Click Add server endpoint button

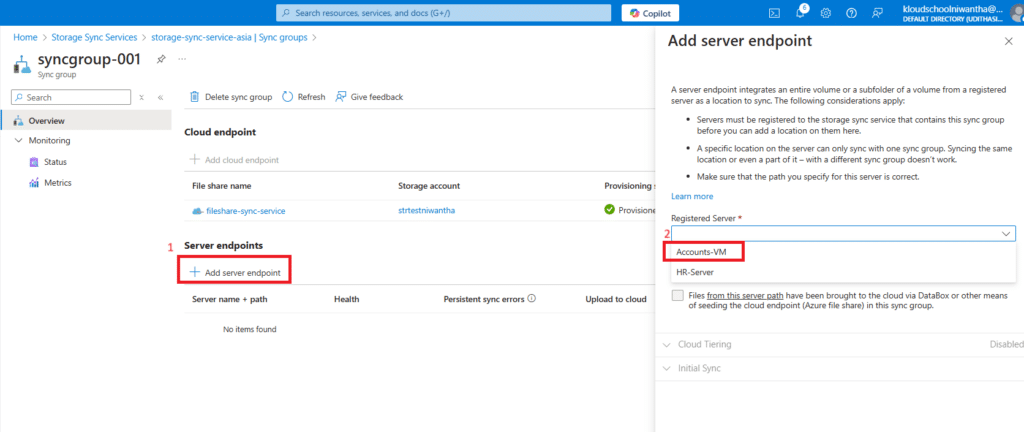tap(235, 272)
